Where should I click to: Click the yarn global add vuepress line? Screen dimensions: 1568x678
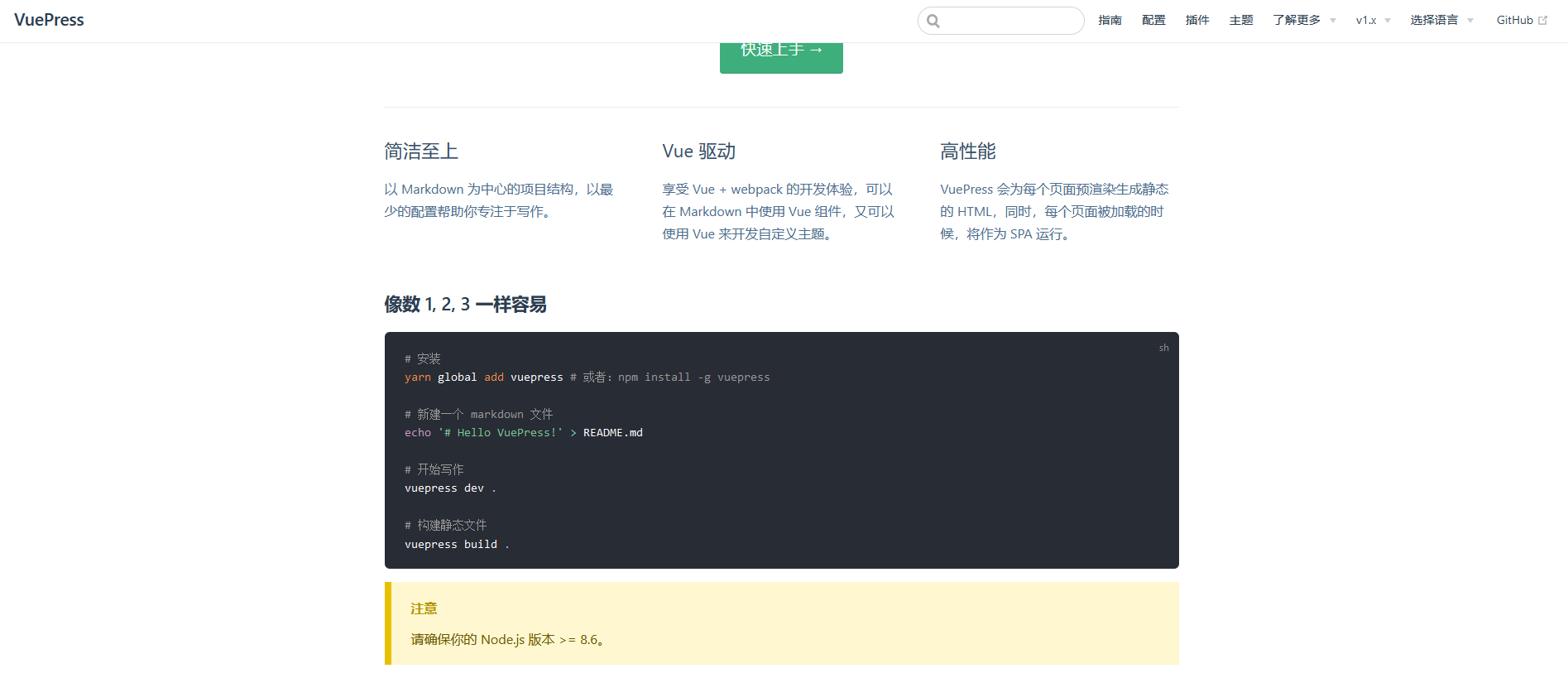click(x=587, y=377)
